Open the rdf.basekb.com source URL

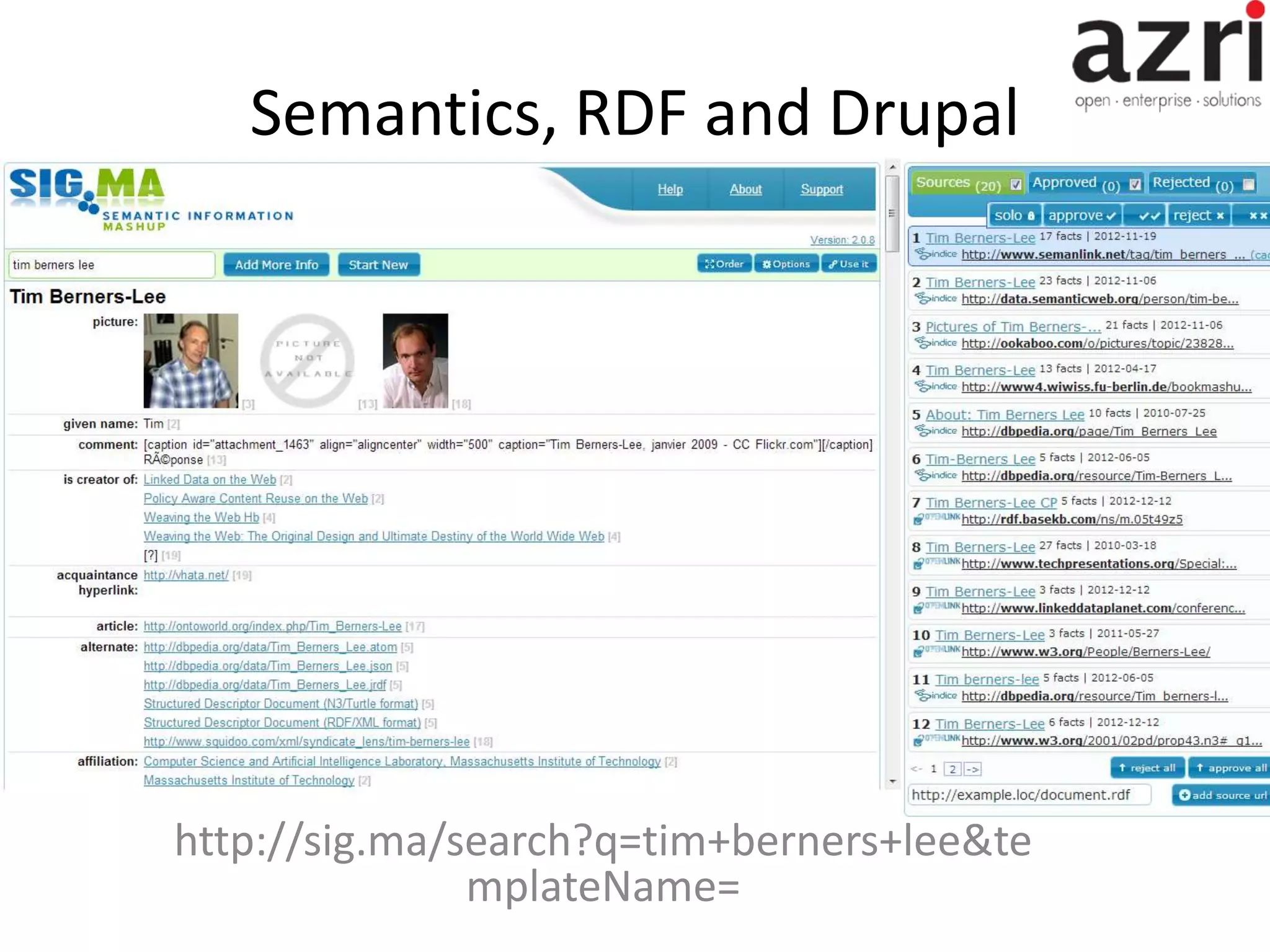1072,519
